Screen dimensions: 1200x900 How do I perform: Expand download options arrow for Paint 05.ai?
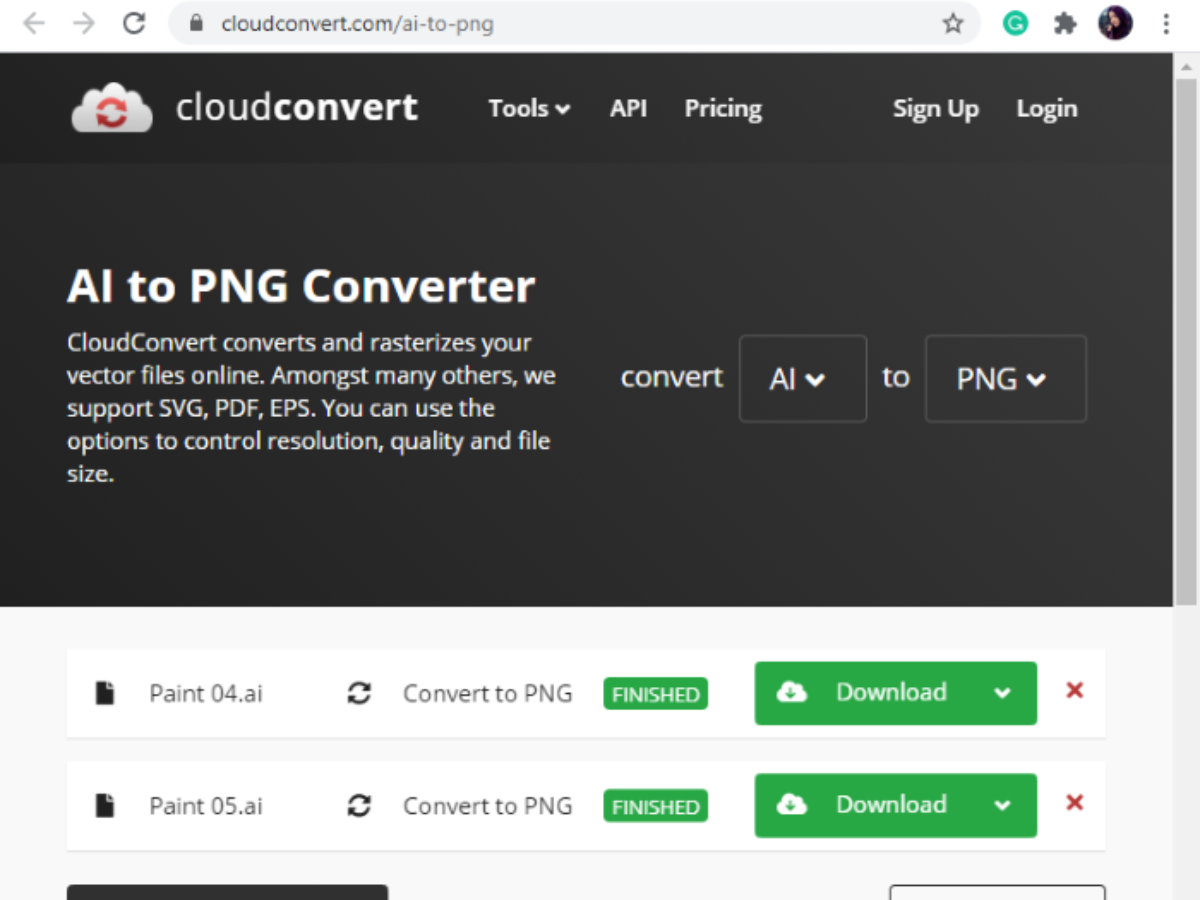(1003, 805)
